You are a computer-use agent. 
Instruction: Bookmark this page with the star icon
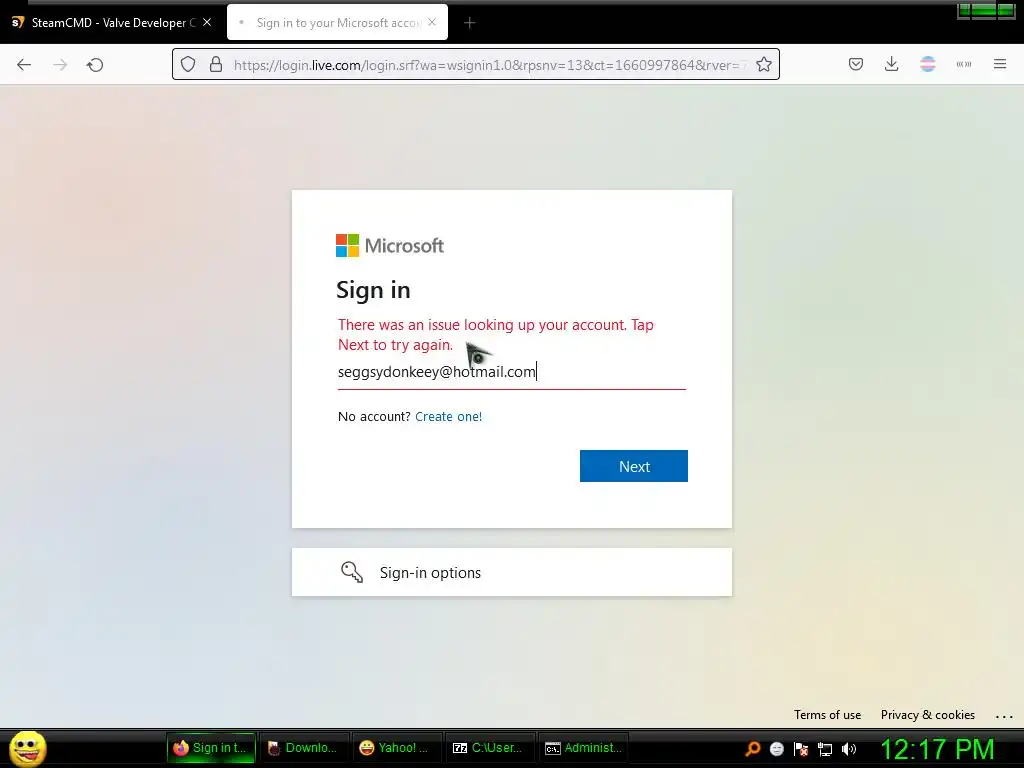(x=763, y=64)
